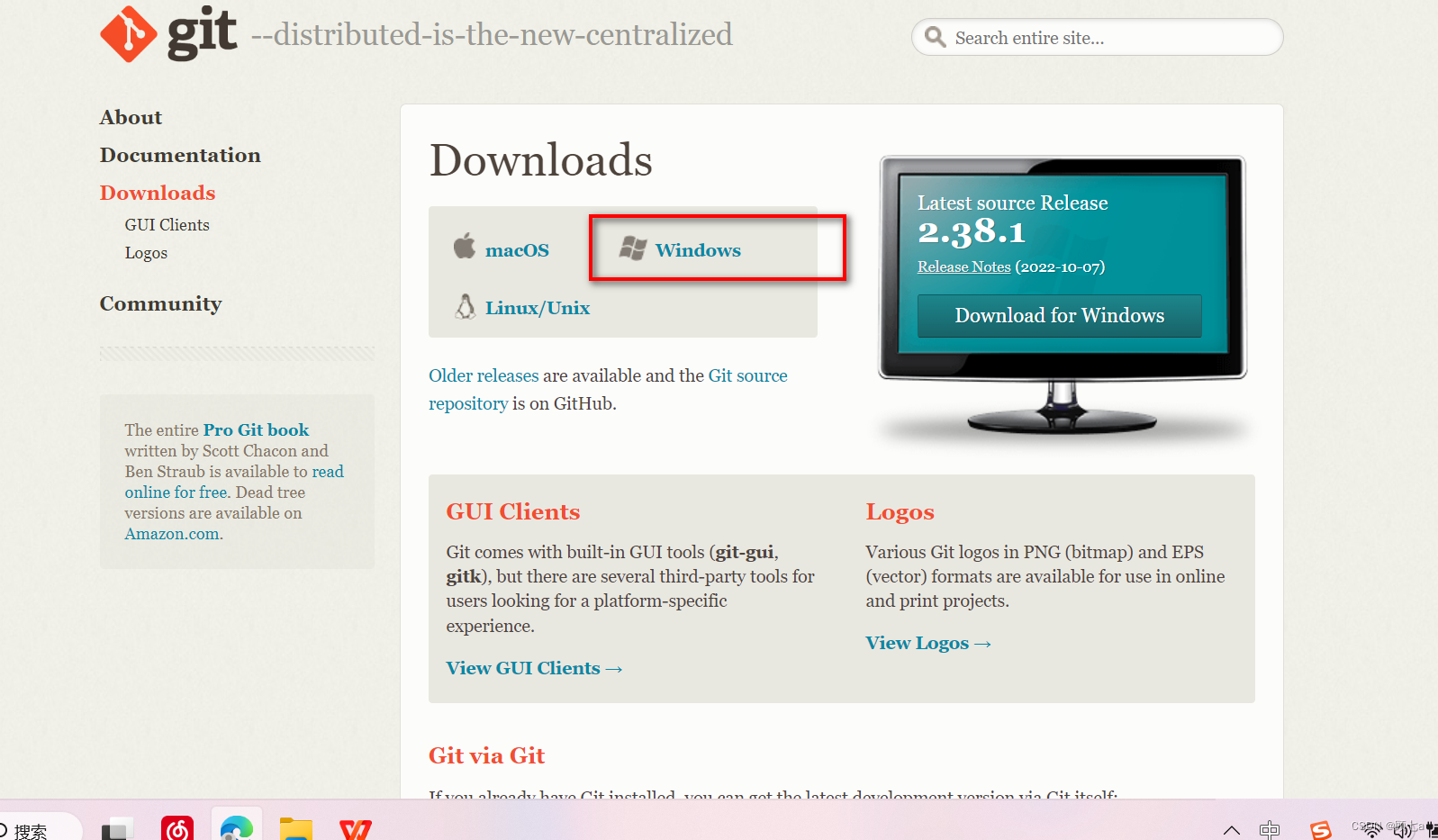Click View Logos arrow link
The height and width of the screenshot is (840, 1438).
(928, 643)
